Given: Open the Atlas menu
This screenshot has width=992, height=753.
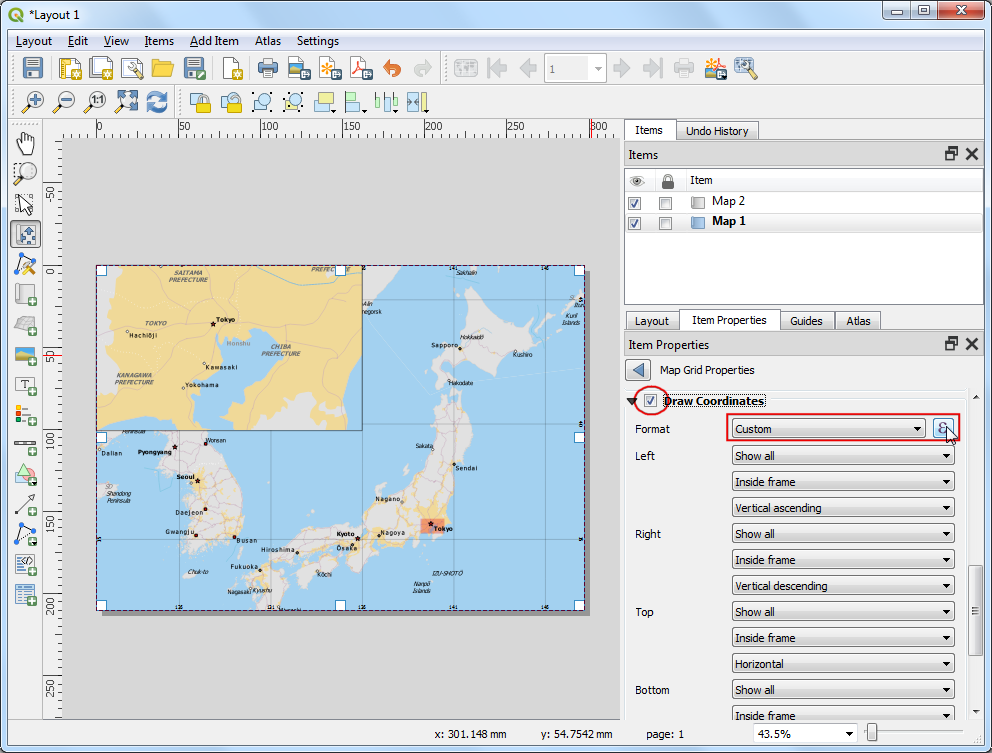Looking at the screenshot, I should point(267,41).
